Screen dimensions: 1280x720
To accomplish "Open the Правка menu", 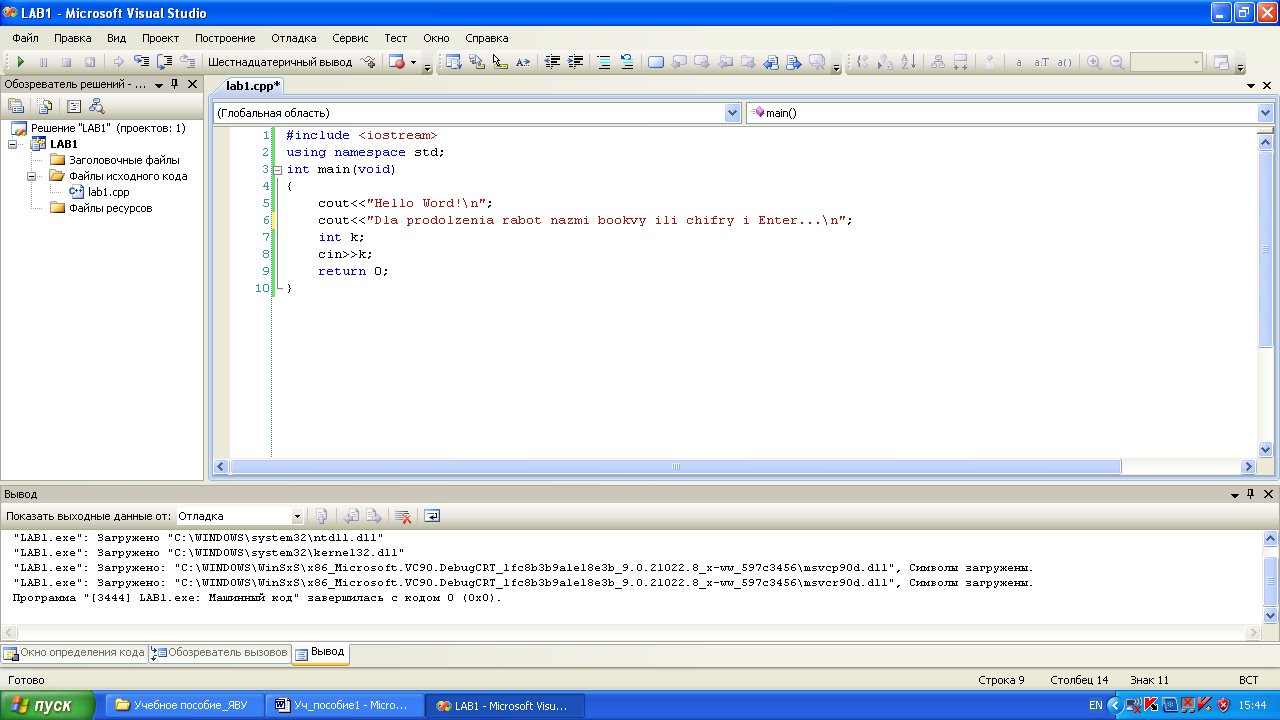I will (73, 38).
